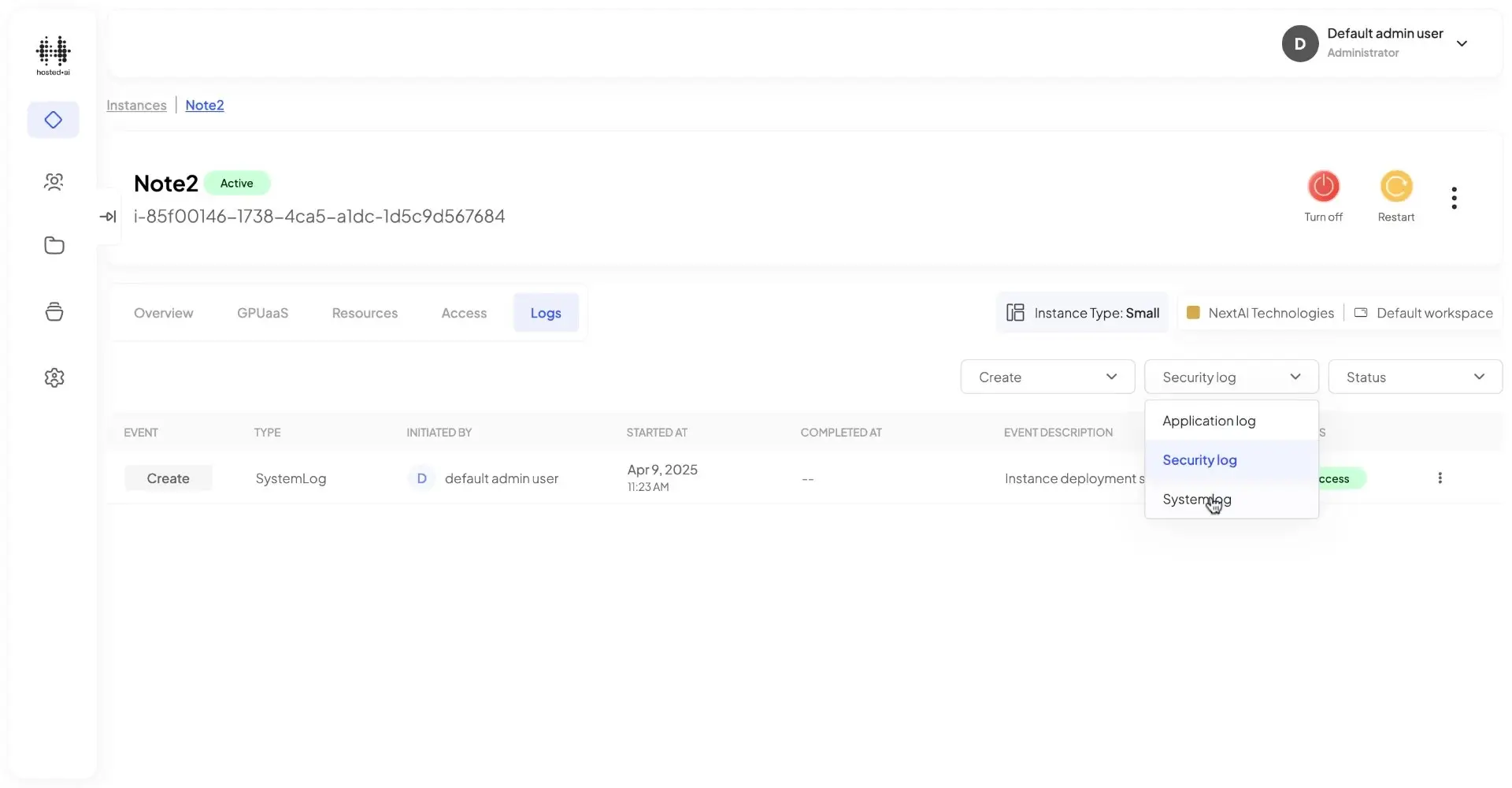This screenshot has height=788, width=1512.
Task: Open the Teams section via sidebar users icon
Action: (x=53, y=181)
